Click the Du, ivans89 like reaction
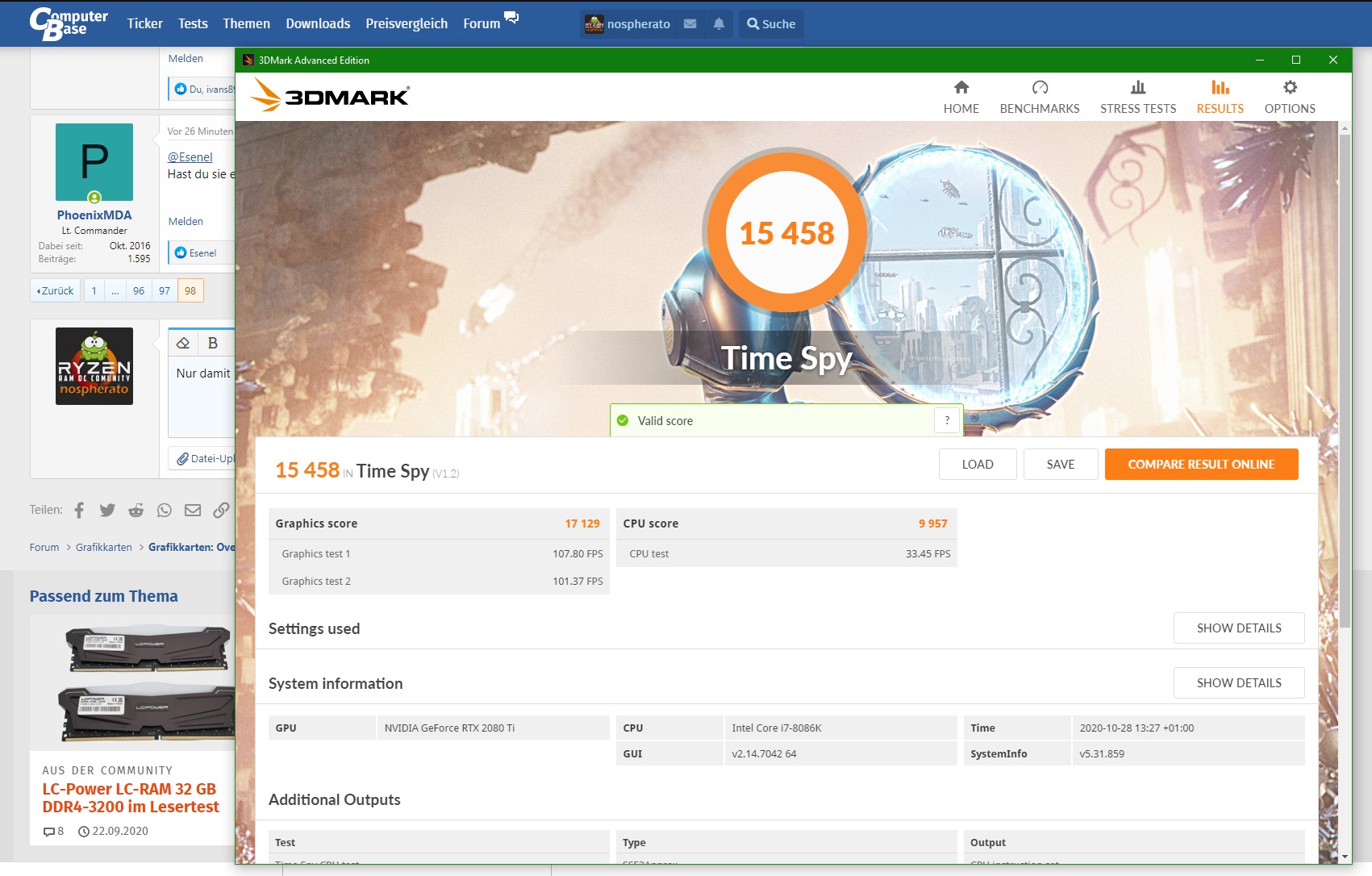The height and width of the screenshot is (876, 1372). 205,89
